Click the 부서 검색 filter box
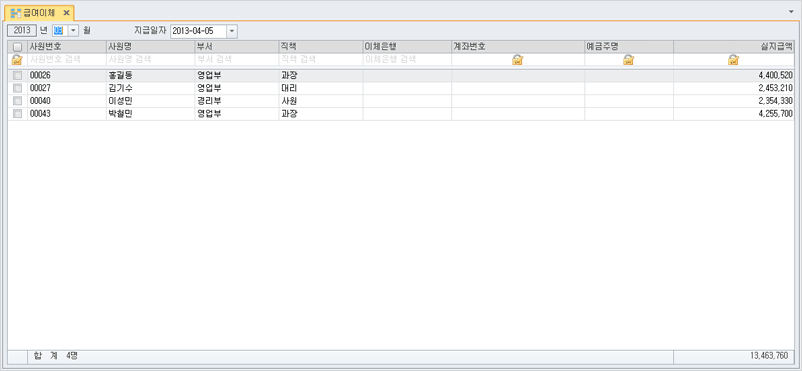This screenshot has height=371, width=802. click(x=236, y=60)
